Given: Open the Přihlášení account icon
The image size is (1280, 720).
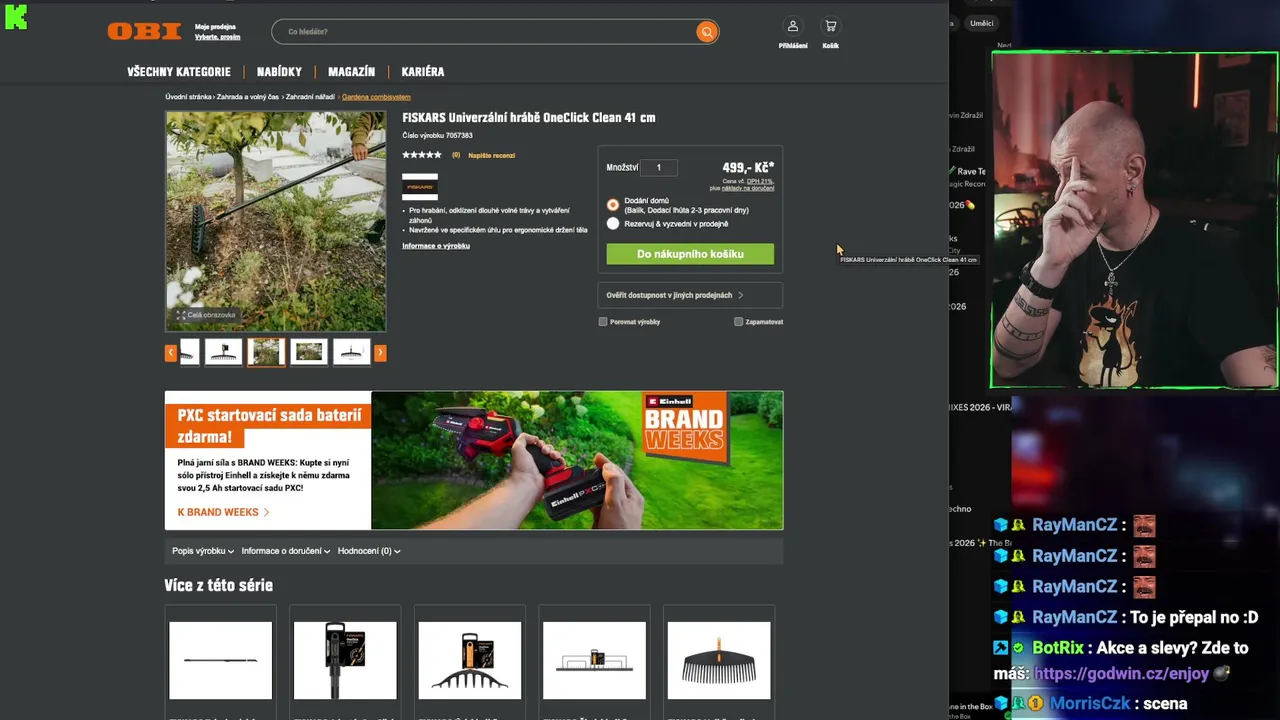Looking at the screenshot, I should click(x=793, y=26).
